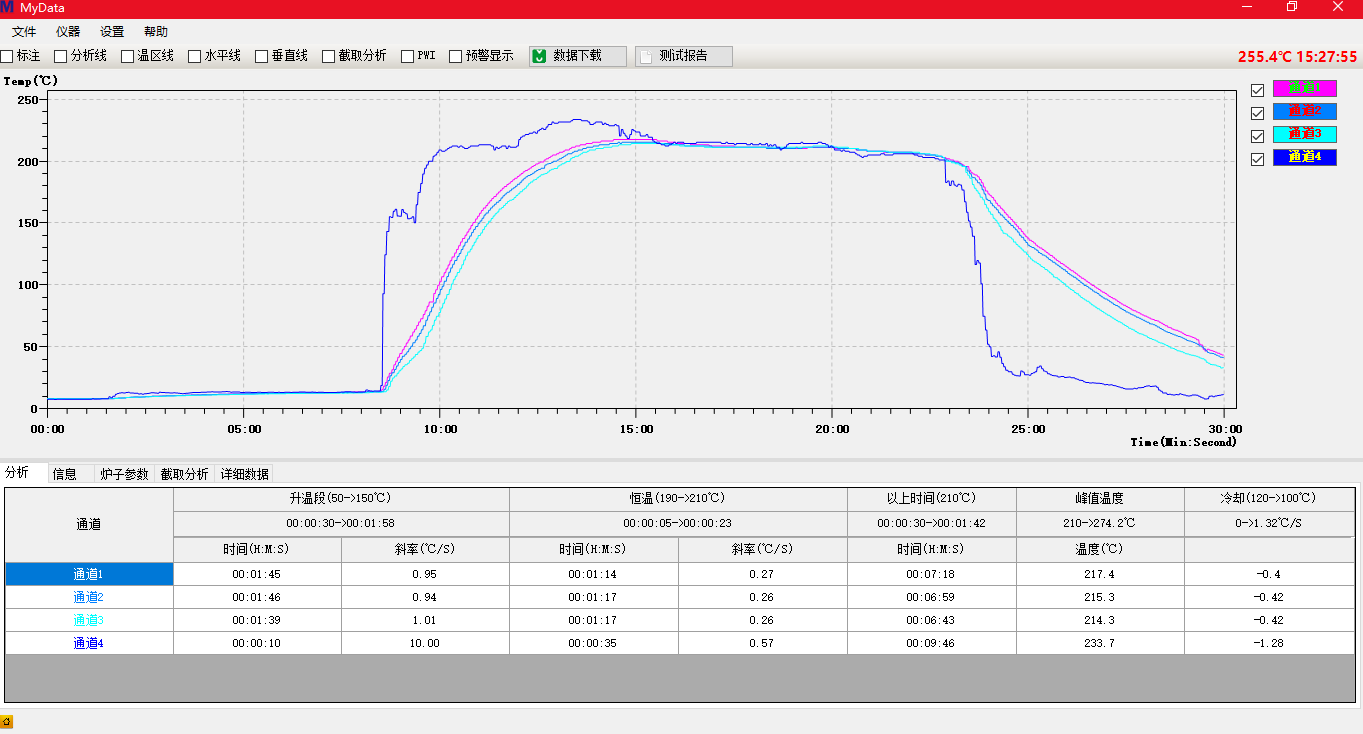Enable the 垂直线 checkbox

(x=262, y=56)
